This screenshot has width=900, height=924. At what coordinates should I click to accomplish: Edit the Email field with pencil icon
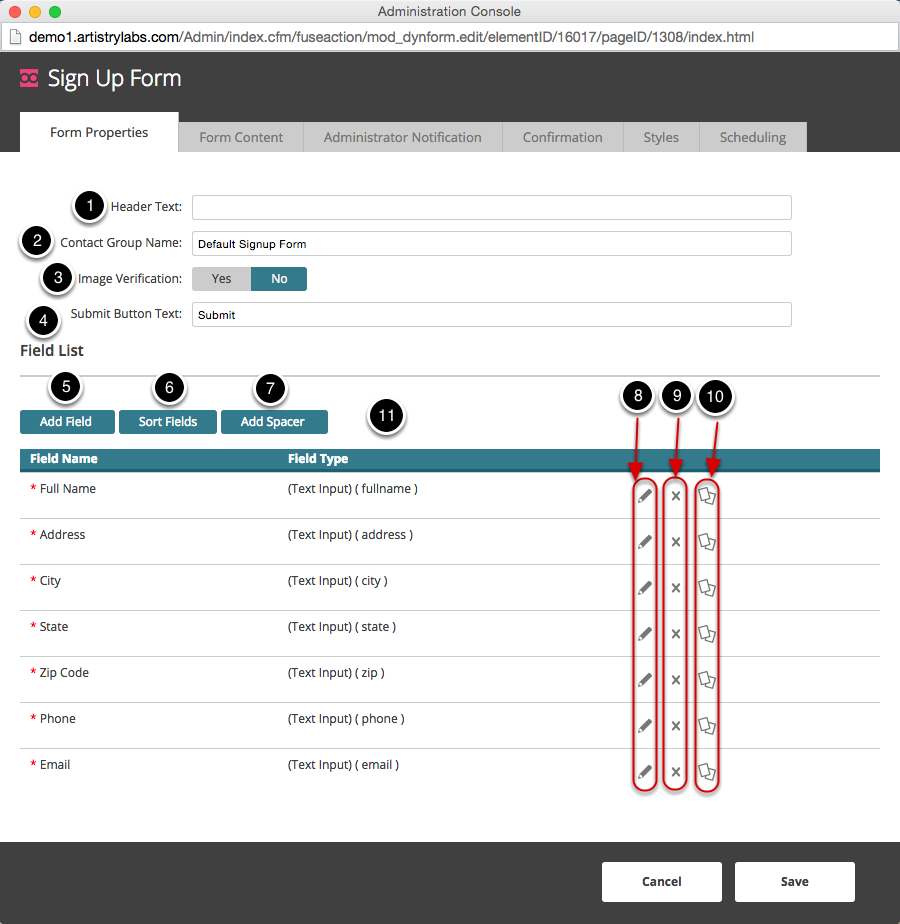click(645, 771)
